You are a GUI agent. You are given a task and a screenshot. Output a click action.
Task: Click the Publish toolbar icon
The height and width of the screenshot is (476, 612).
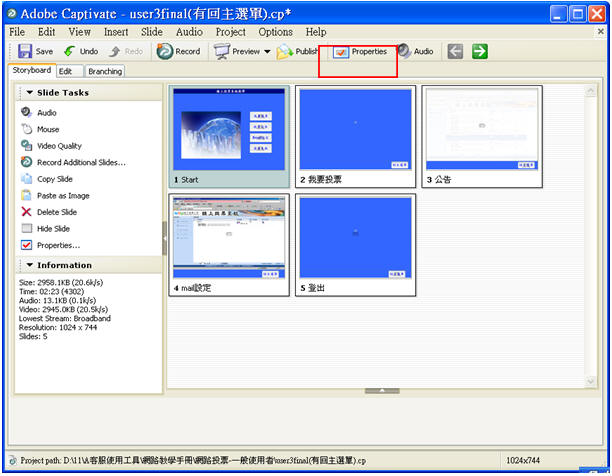285,51
